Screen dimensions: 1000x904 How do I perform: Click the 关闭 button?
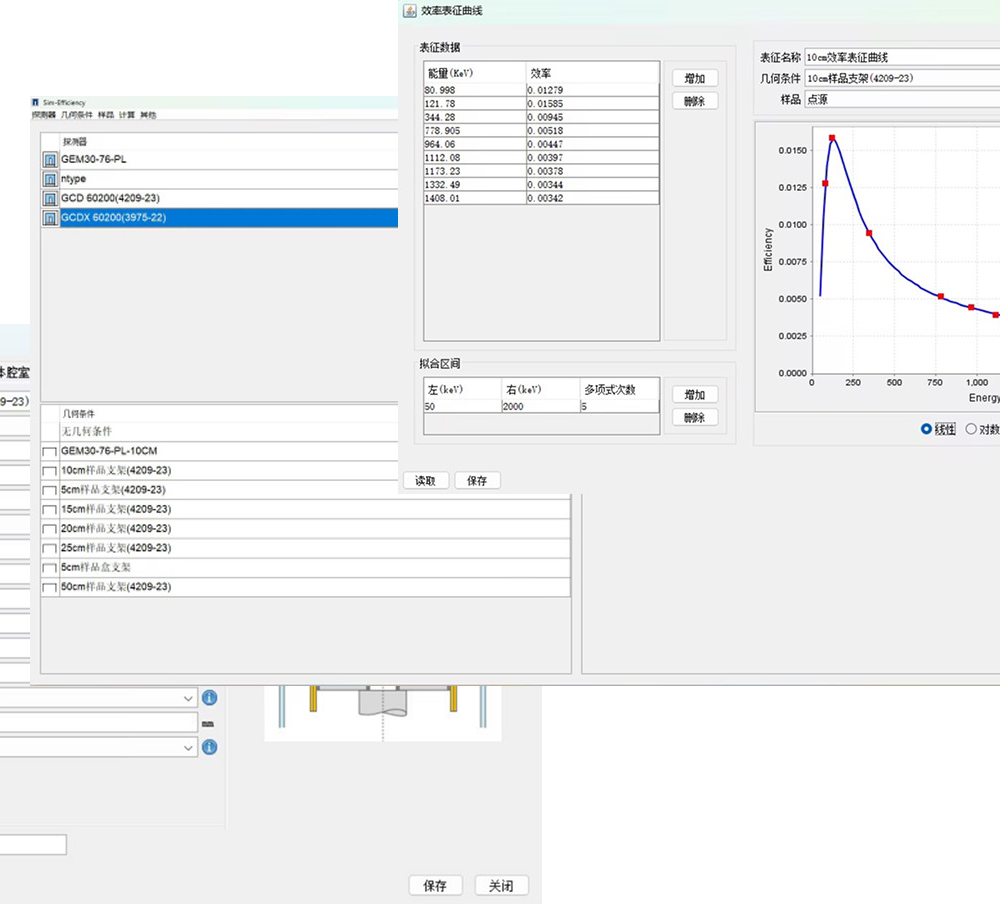pos(501,885)
